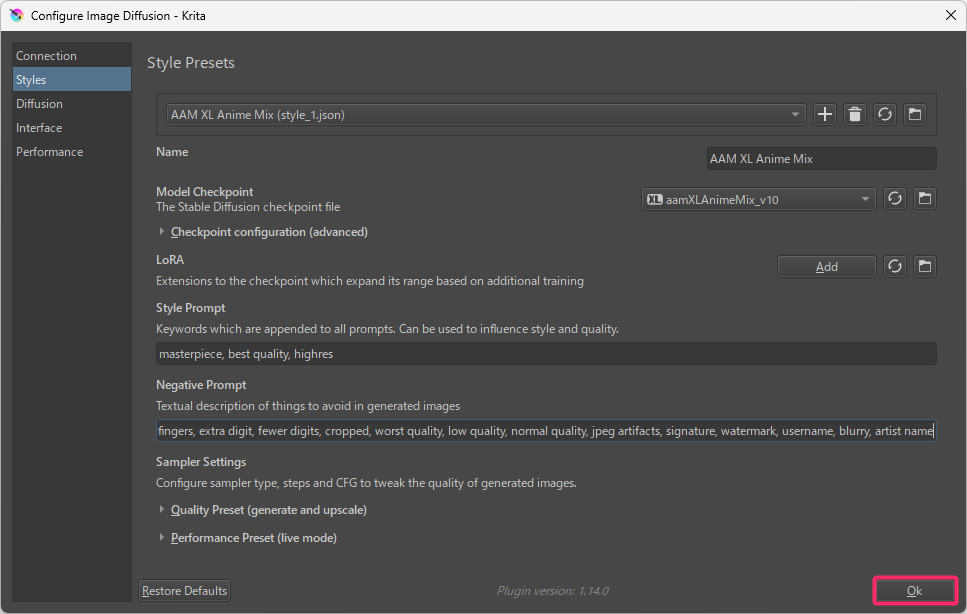Open the AAM XL Anime Mix style dropdown
Image resolution: width=967 pixels, height=614 pixels.
coord(486,115)
